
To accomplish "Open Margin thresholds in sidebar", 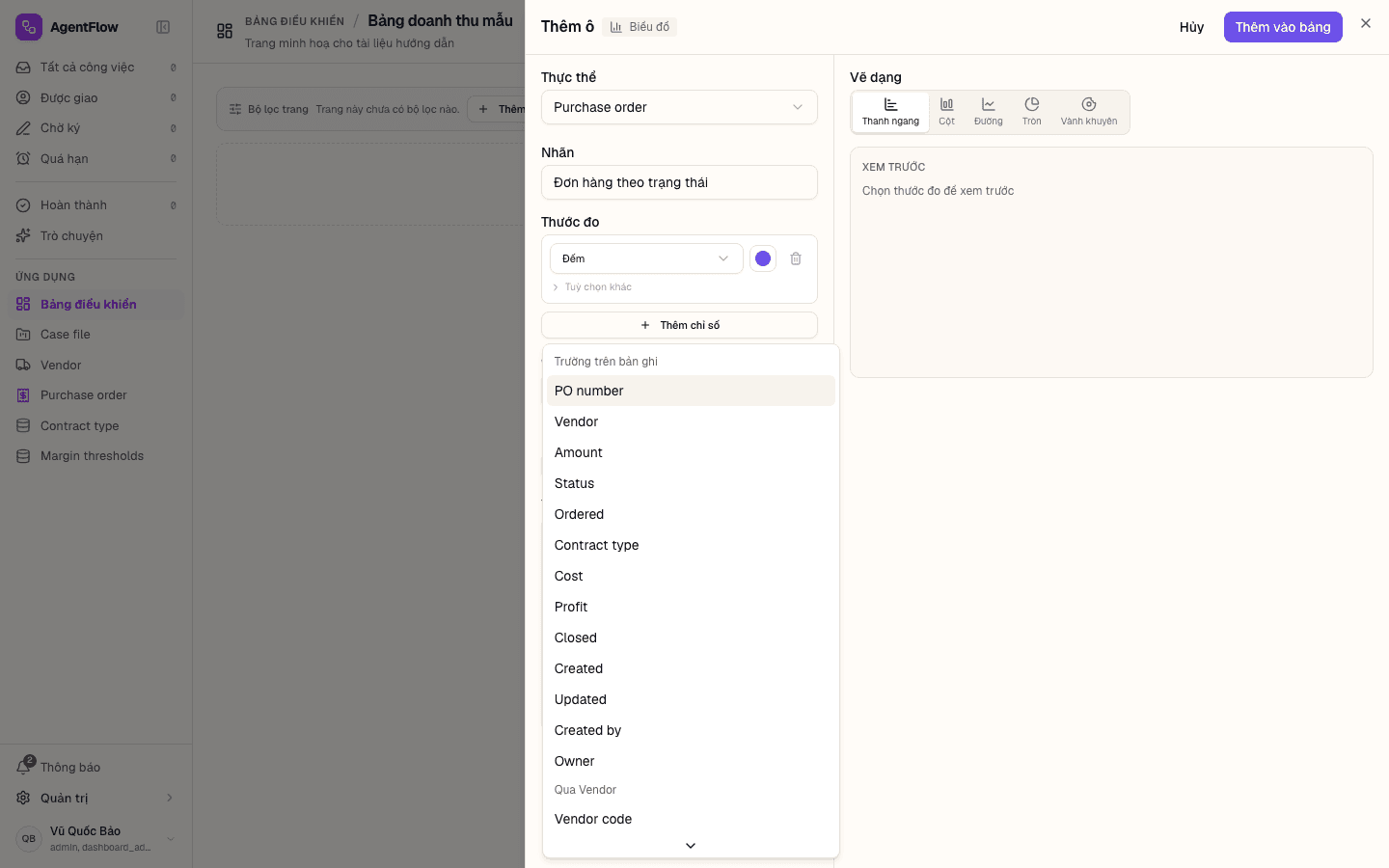I will point(95,456).
